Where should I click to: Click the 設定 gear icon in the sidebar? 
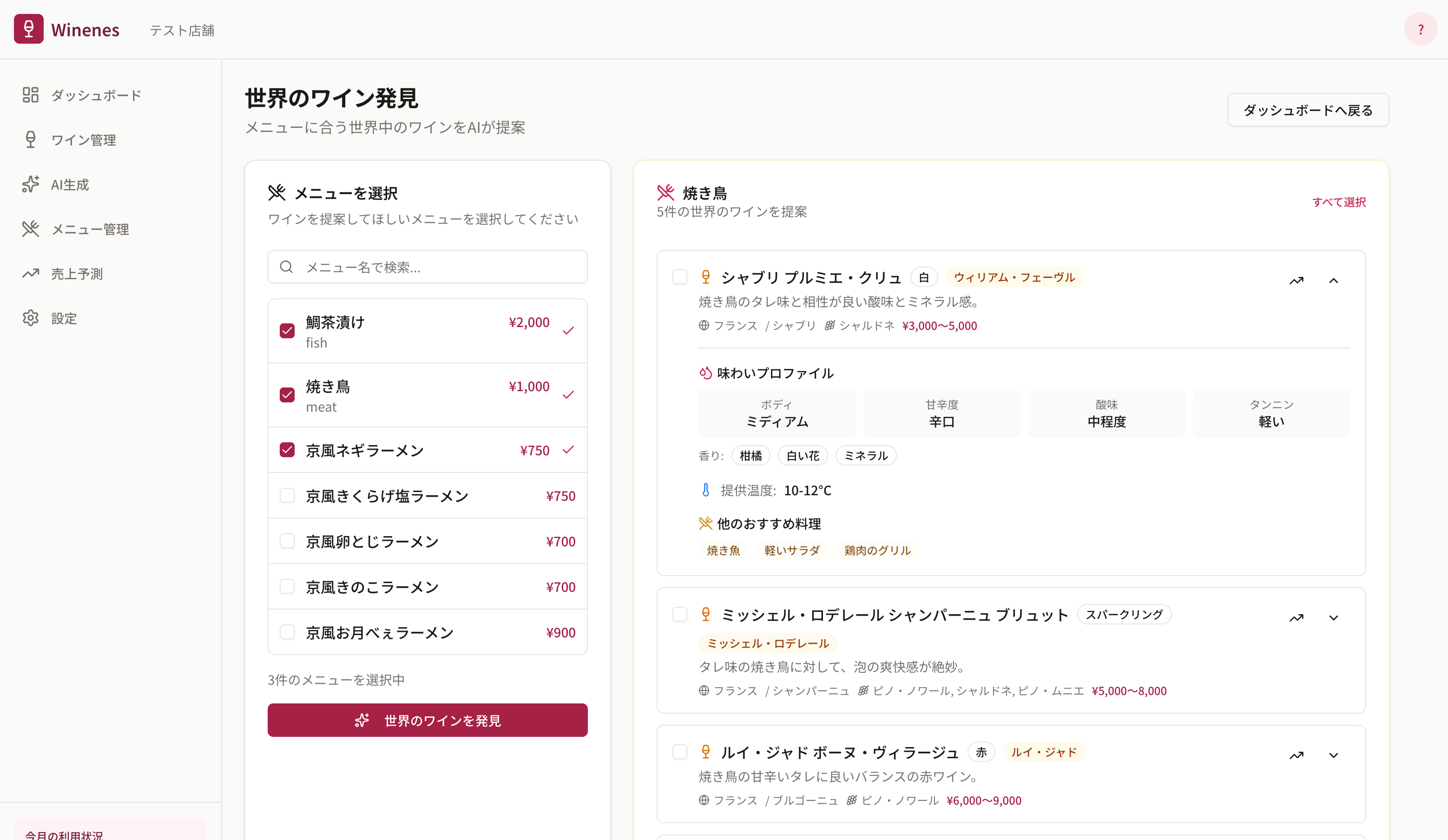point(31,318)
